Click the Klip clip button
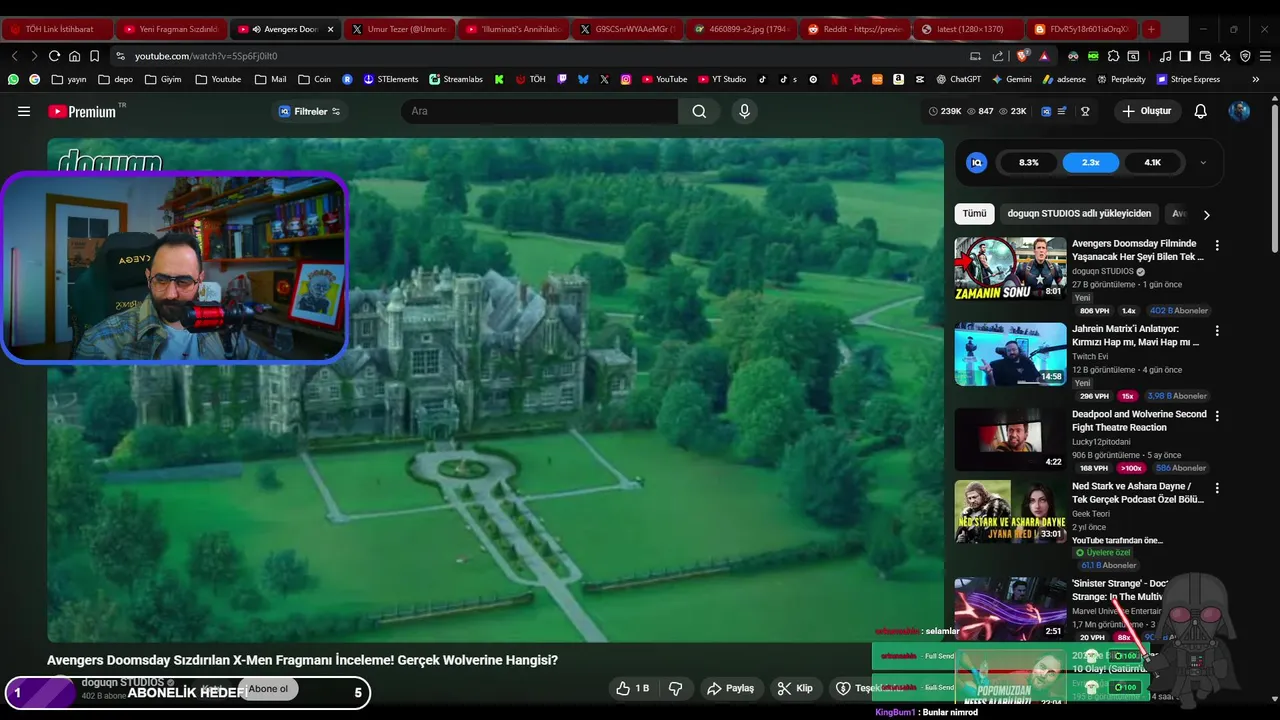The width and height of the screenshot is (1280, 720). coord(795,688)
